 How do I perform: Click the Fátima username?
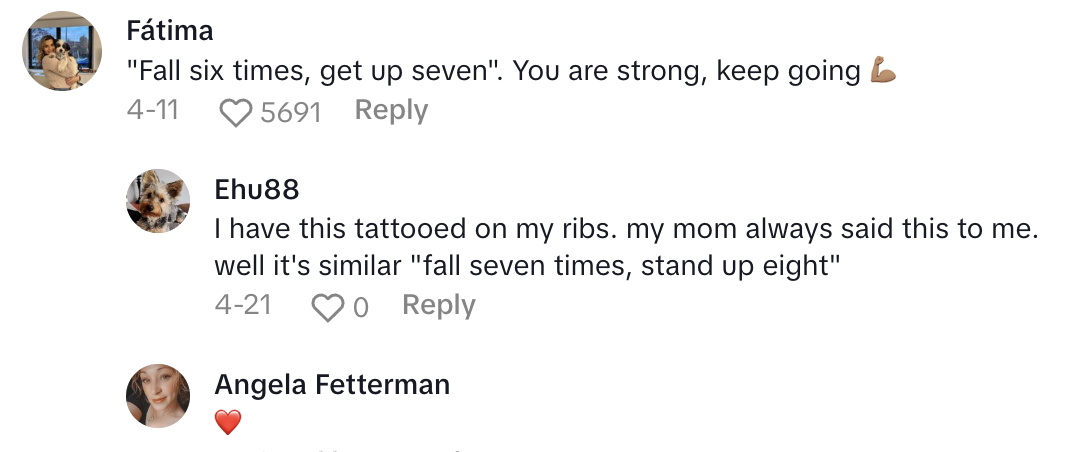pos(170,31)
